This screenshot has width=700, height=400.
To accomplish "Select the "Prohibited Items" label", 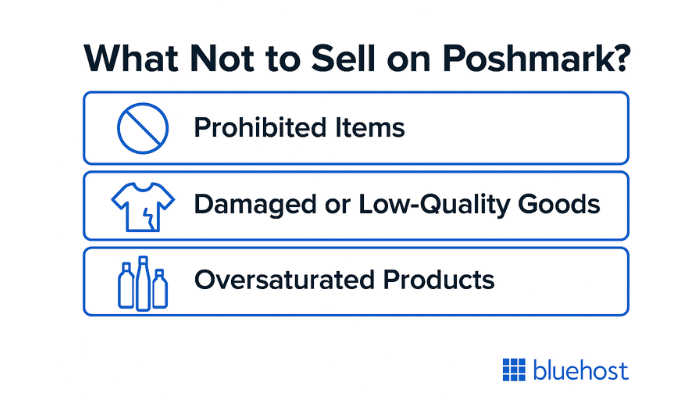I will click(299, 128).
